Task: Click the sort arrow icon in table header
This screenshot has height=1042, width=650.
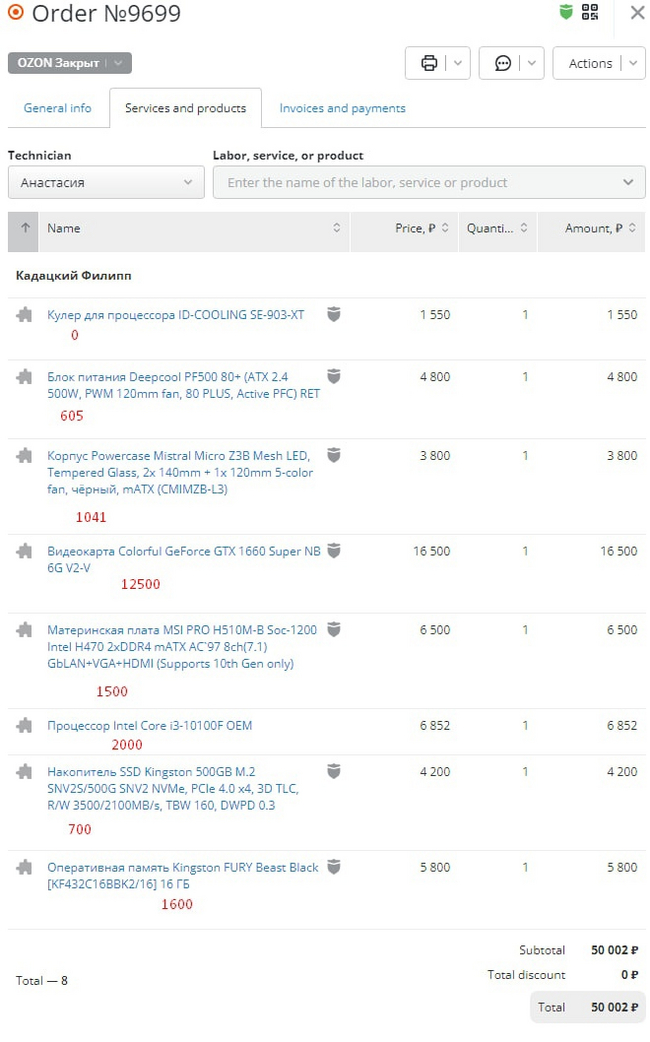Action: 24,228
